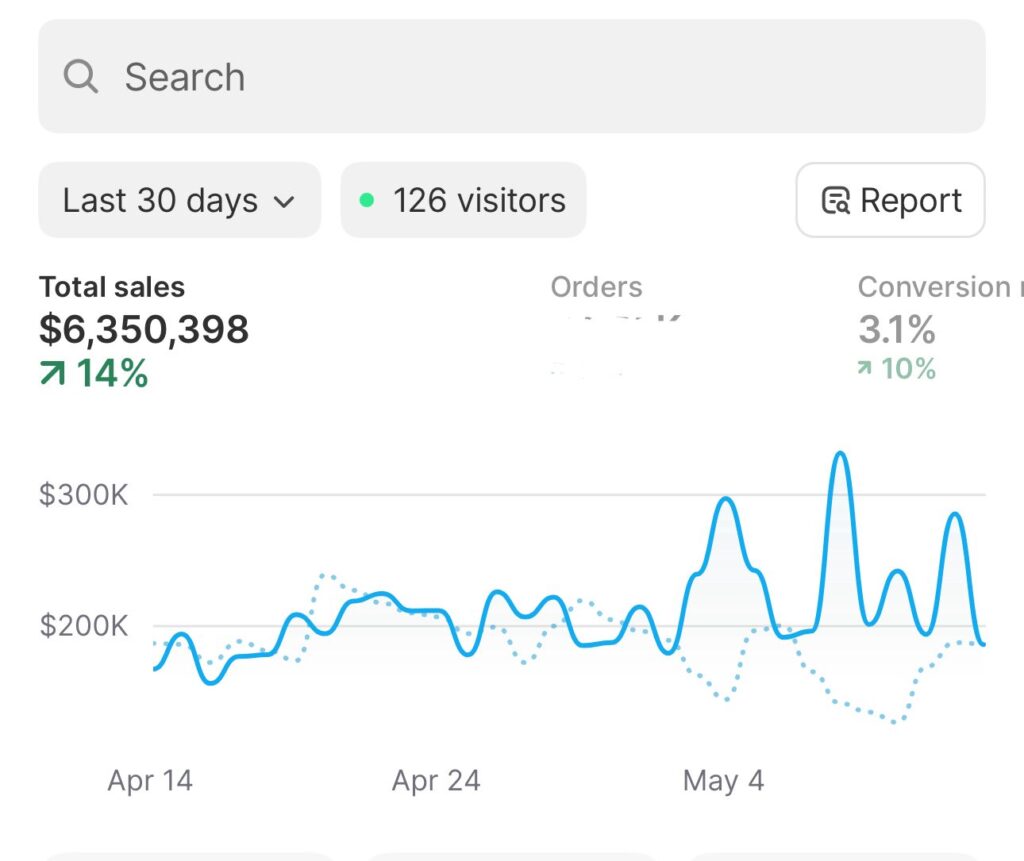
Task: Click the green live visitors dot
Action: 367,200
